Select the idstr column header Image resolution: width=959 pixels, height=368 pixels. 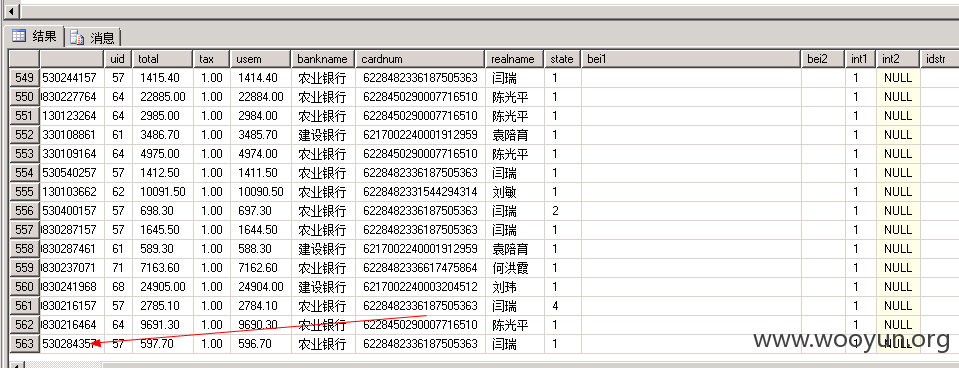pyautogui.click(x=939, y=59)
